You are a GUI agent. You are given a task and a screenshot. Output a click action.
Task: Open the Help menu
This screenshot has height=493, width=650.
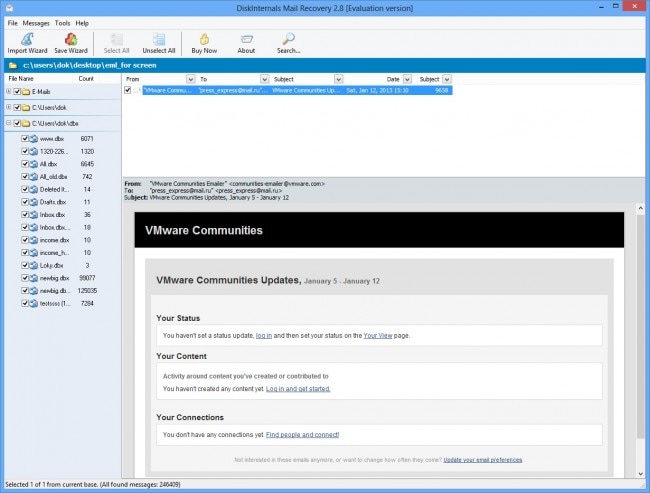(82, 23)
